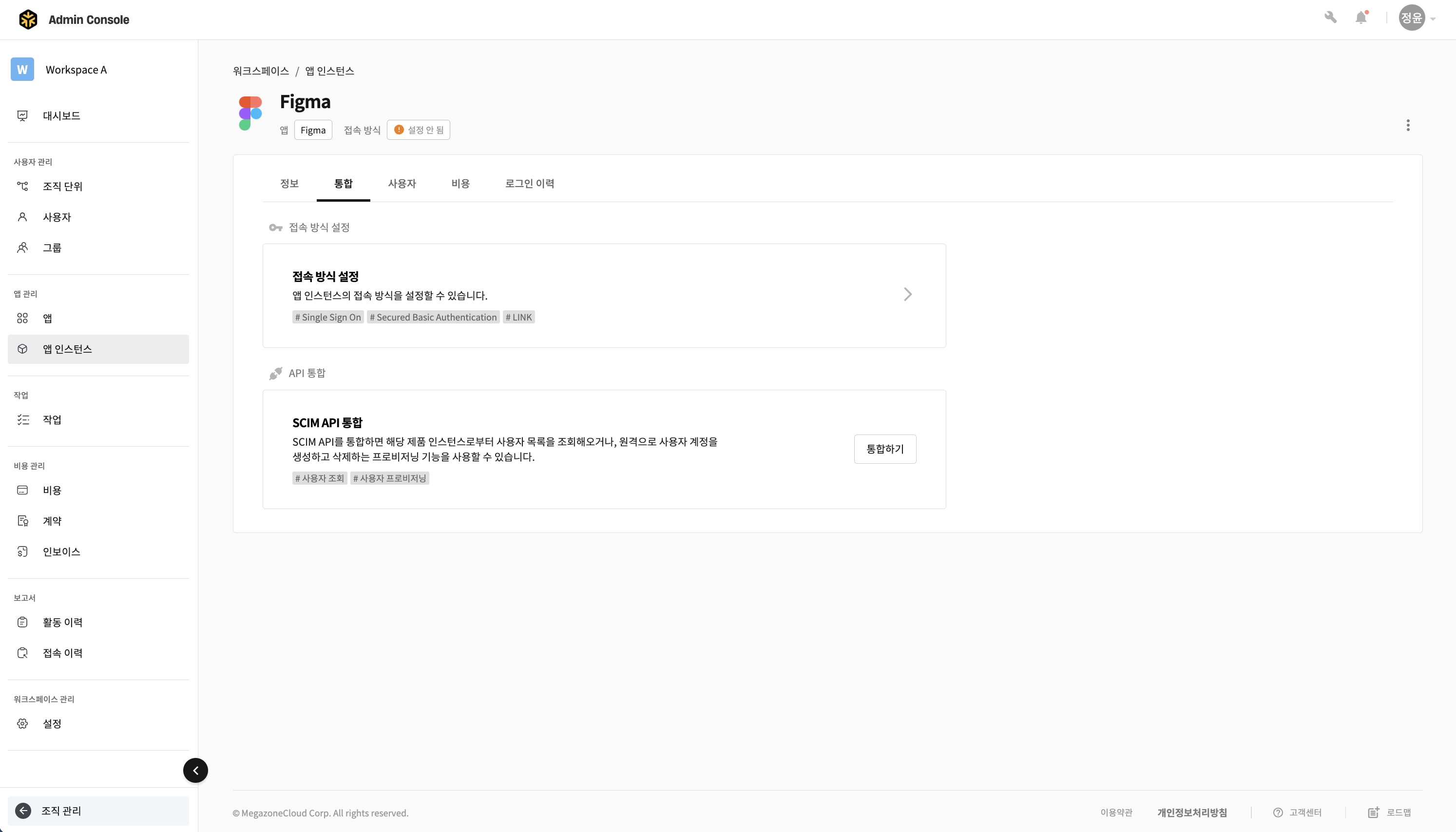This screenshot has width=1456, height=832.
Task: Open 이용약관 footer link
Action: pos(1116,813)
